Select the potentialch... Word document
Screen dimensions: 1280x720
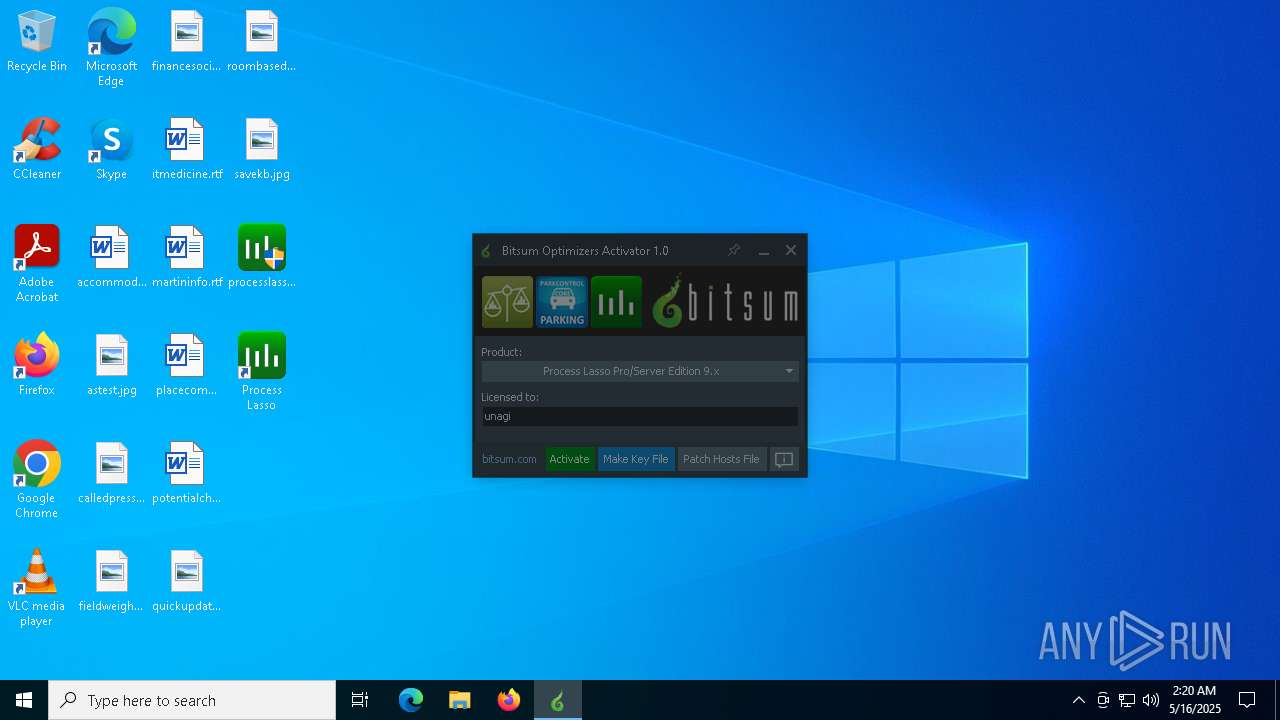(186, 473)
